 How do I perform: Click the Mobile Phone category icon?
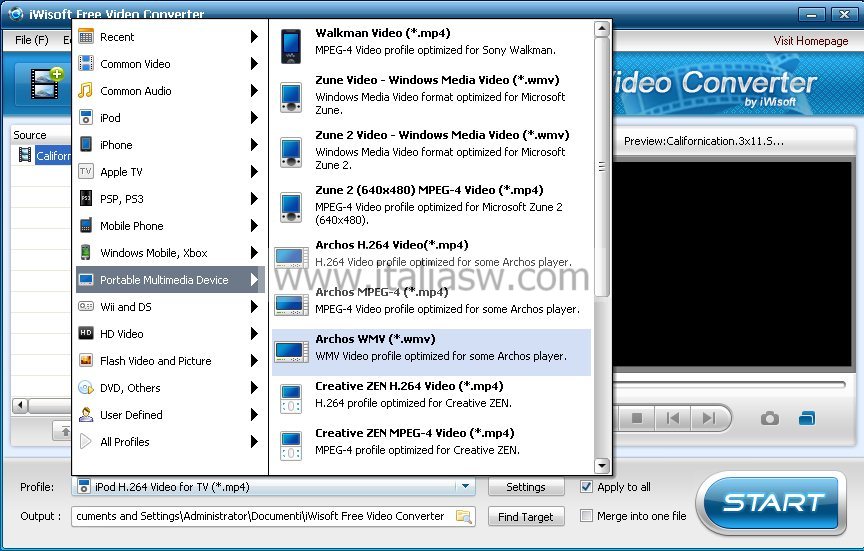point(86,226)
